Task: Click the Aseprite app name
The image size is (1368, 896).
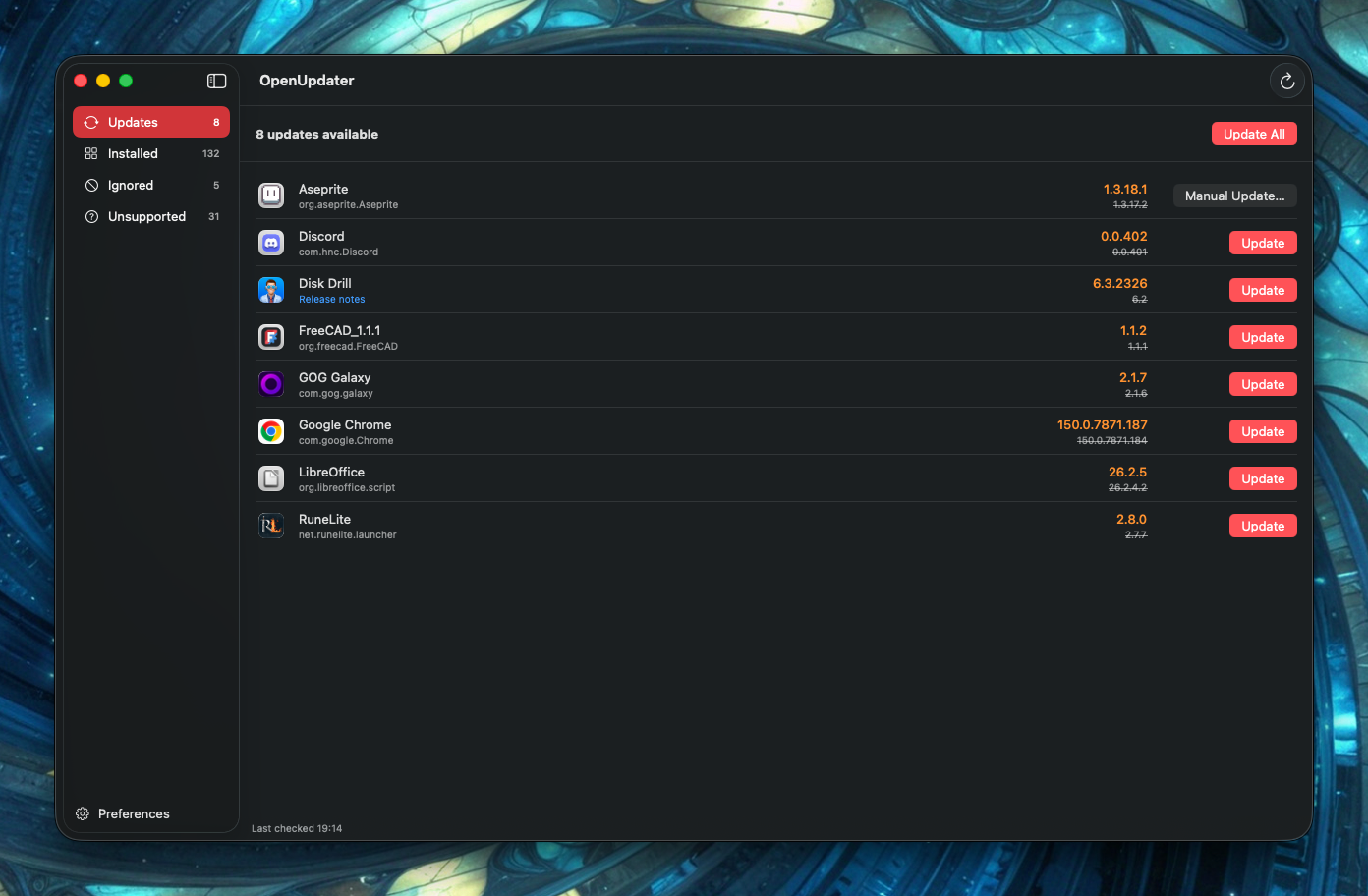Action: coord(323,189)
